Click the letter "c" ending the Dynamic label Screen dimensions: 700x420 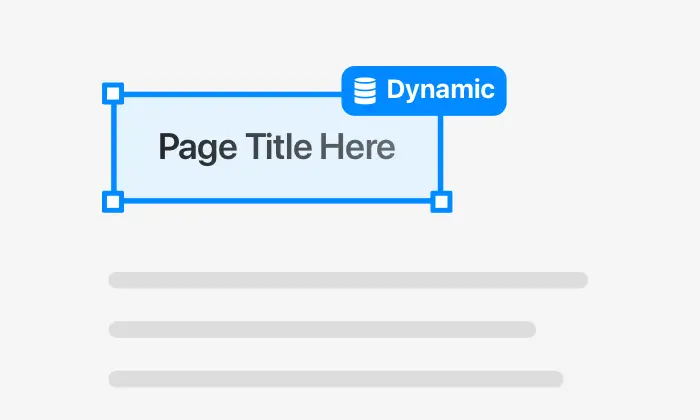(488, 91)
